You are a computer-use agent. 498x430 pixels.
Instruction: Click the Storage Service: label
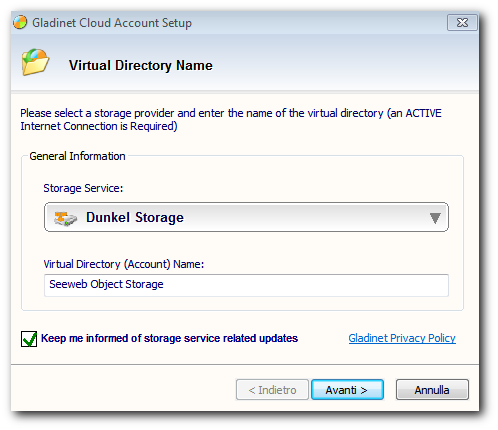[x=83, y=188]
